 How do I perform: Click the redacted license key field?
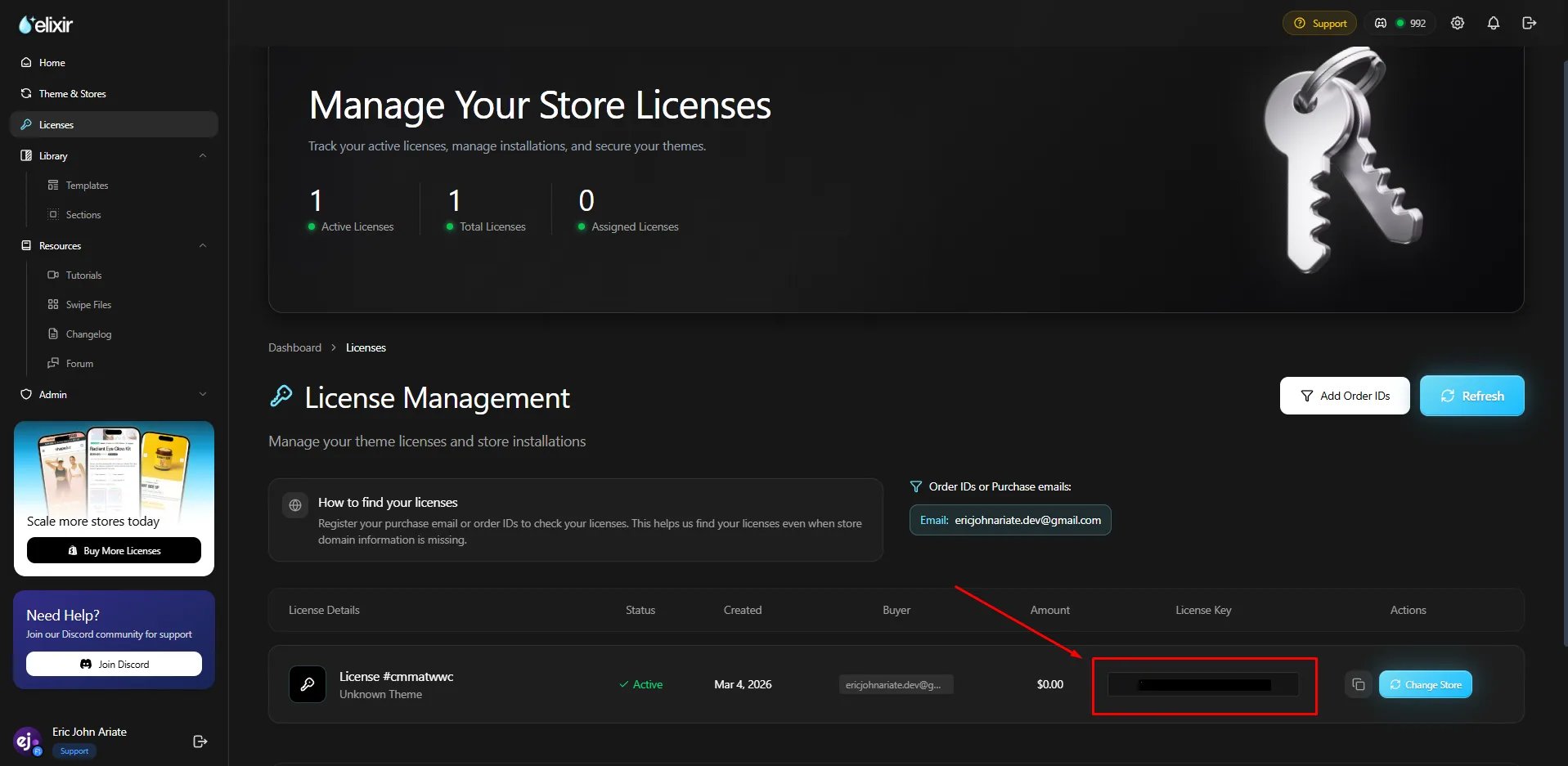click(x=1203, y=684)
